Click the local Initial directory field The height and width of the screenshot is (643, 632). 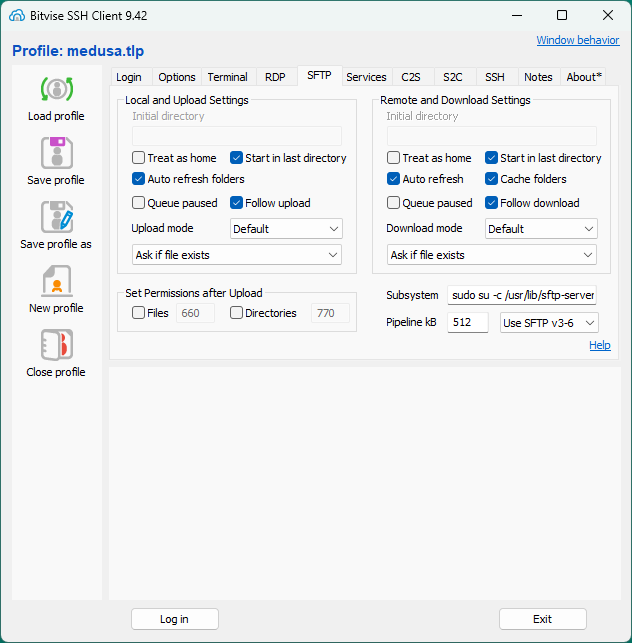(237, 136)
